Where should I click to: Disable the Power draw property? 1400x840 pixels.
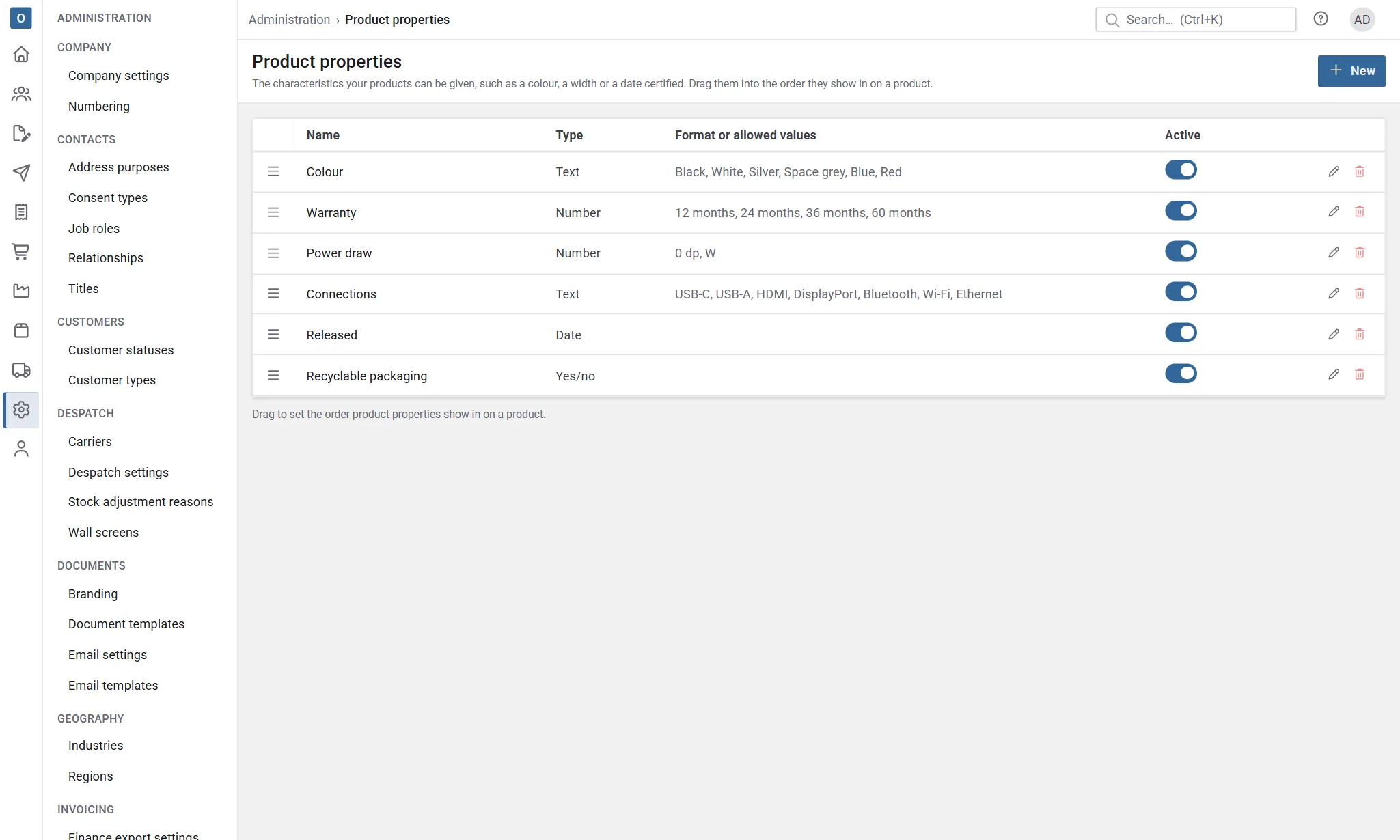1181,251
